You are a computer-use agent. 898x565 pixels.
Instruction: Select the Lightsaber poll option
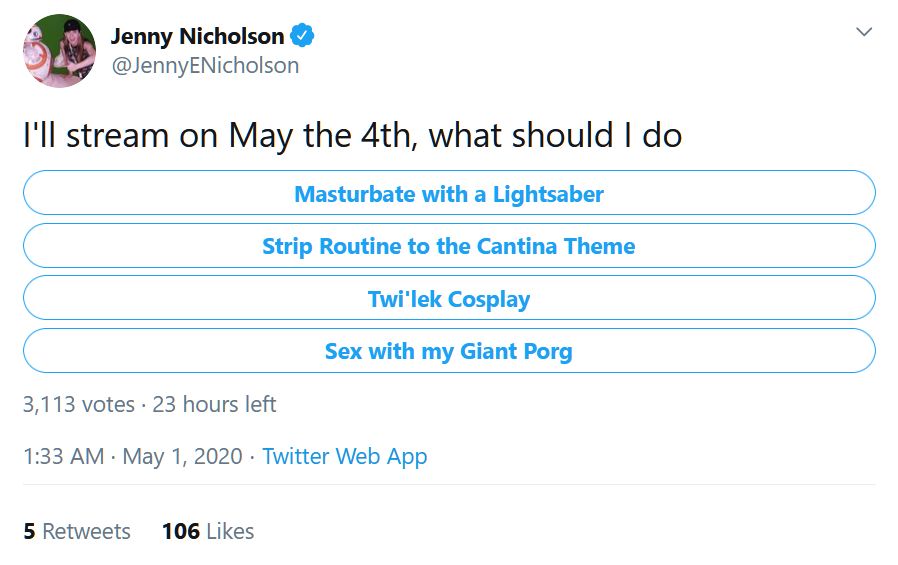pyautogui.click(x=449, y=193)
